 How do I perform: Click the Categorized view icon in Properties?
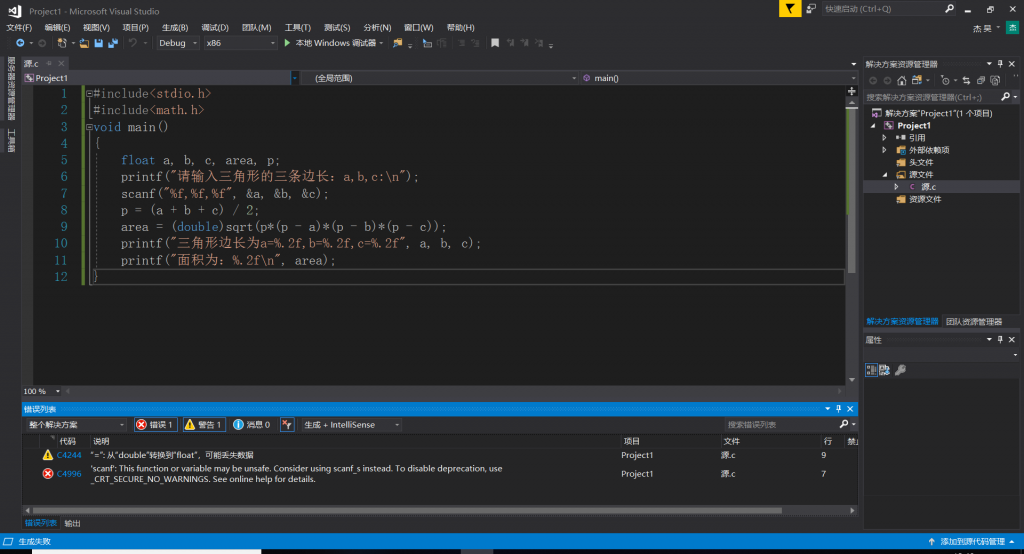871,370
